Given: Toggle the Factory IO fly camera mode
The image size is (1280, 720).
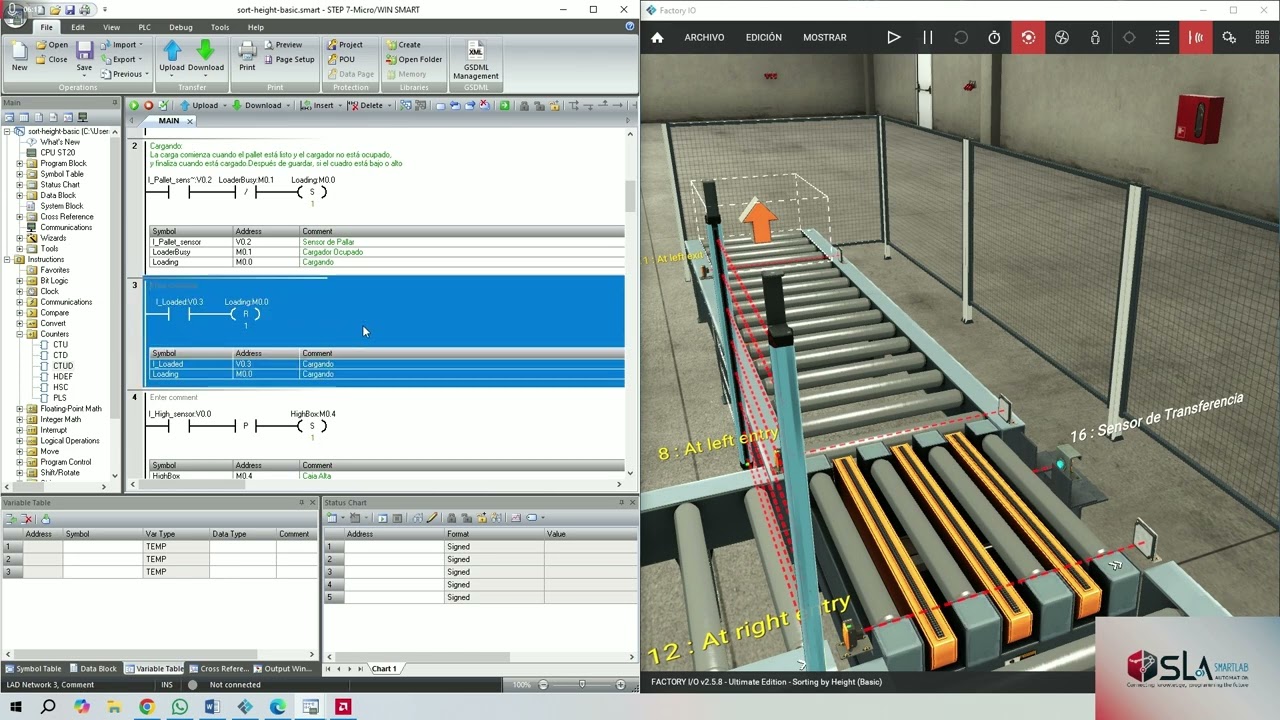Looking at the screenshot, I should [1062, 38].
